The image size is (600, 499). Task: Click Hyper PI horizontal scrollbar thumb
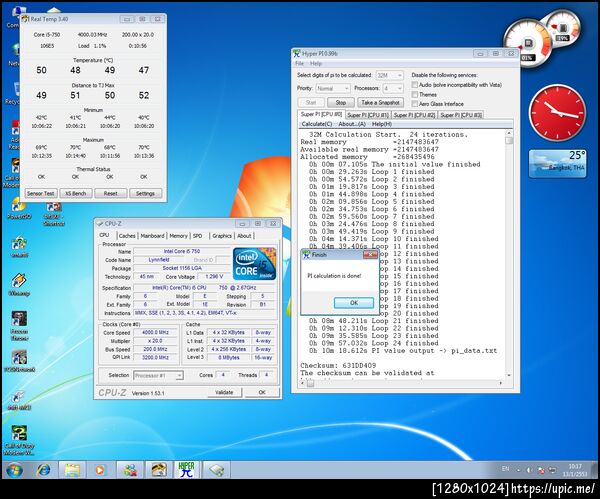(310, 383)
